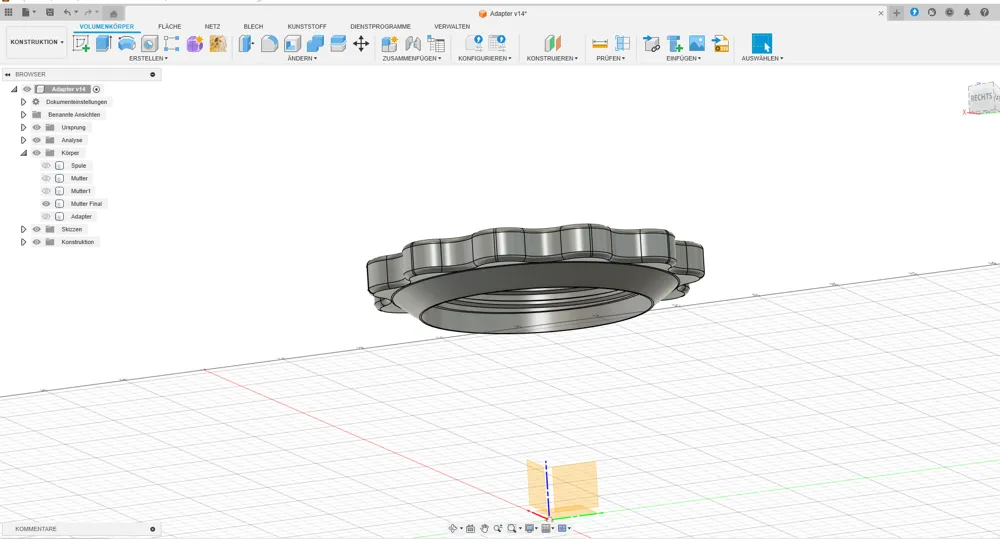Viewport: 1000px width, 539px height.
Task: Click the Joint tool icon
Action: coord(413,43)
